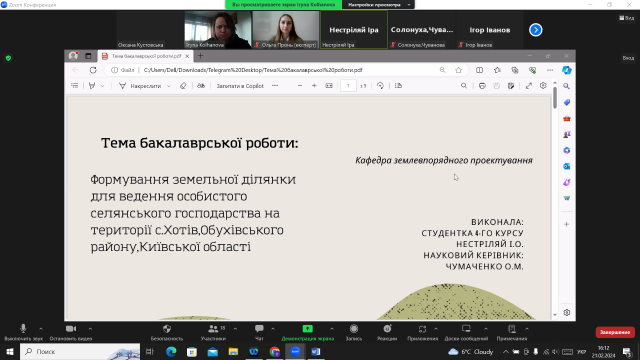Image resolution: width=640 pixels, height=360 pixels.
Task: Open Edge split screen icon
Action: point(479,70)
